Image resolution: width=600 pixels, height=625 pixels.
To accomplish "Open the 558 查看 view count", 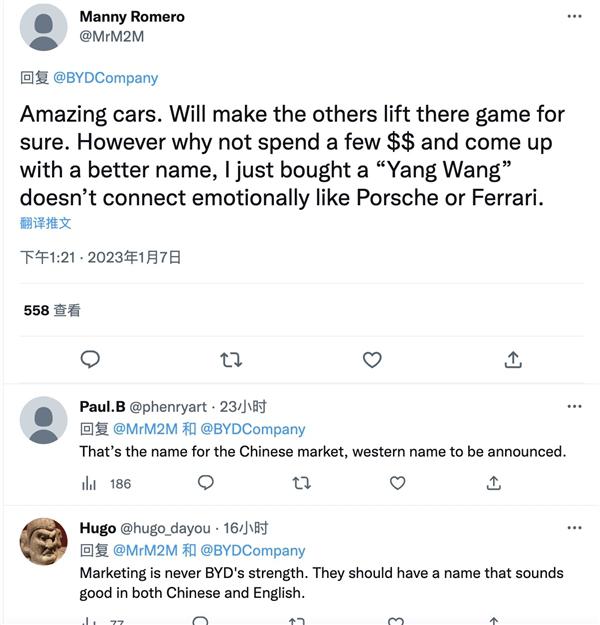I will [x=52, y=311].
